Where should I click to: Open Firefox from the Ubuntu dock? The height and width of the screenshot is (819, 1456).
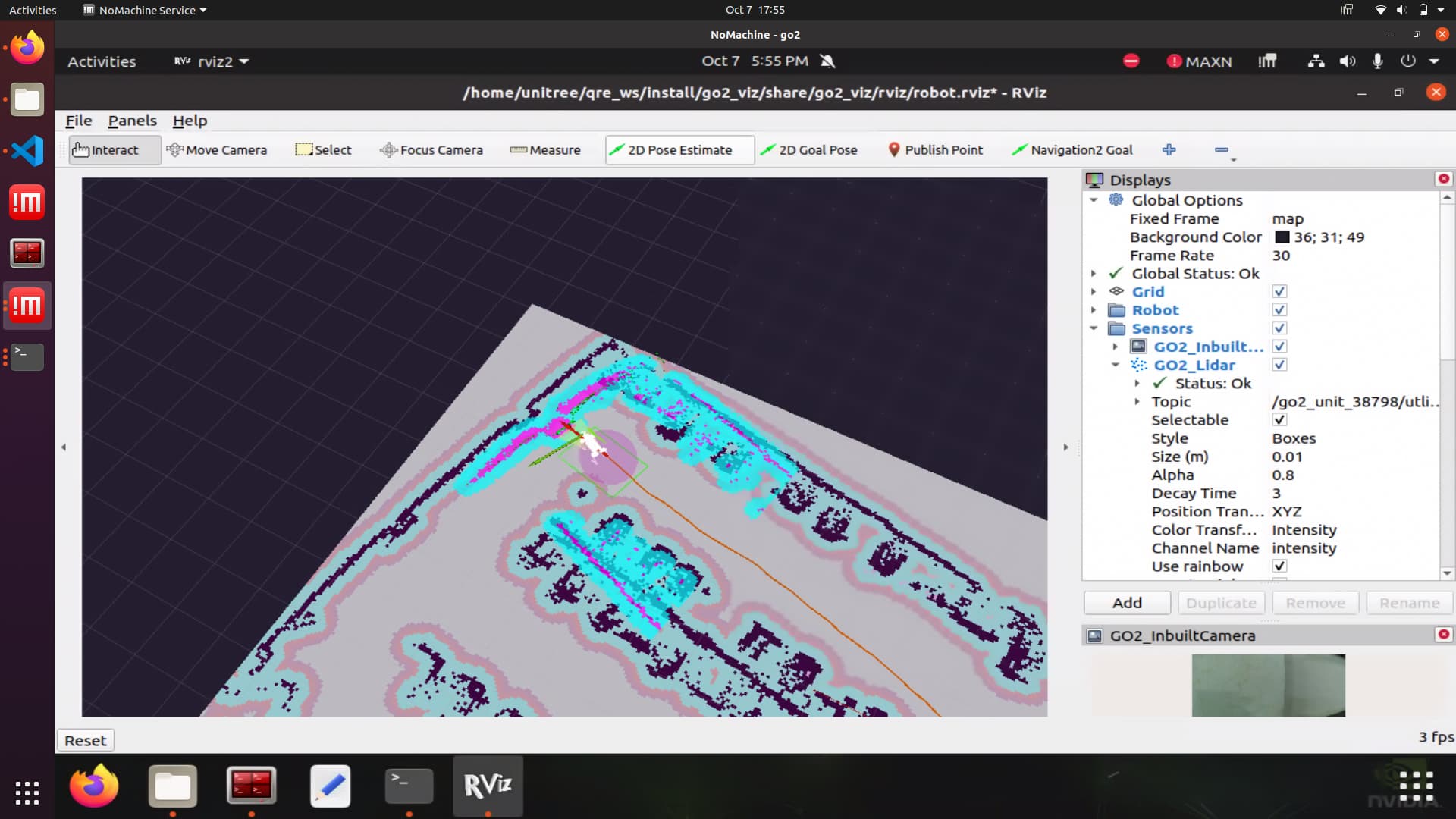click(x=27, y=48)
